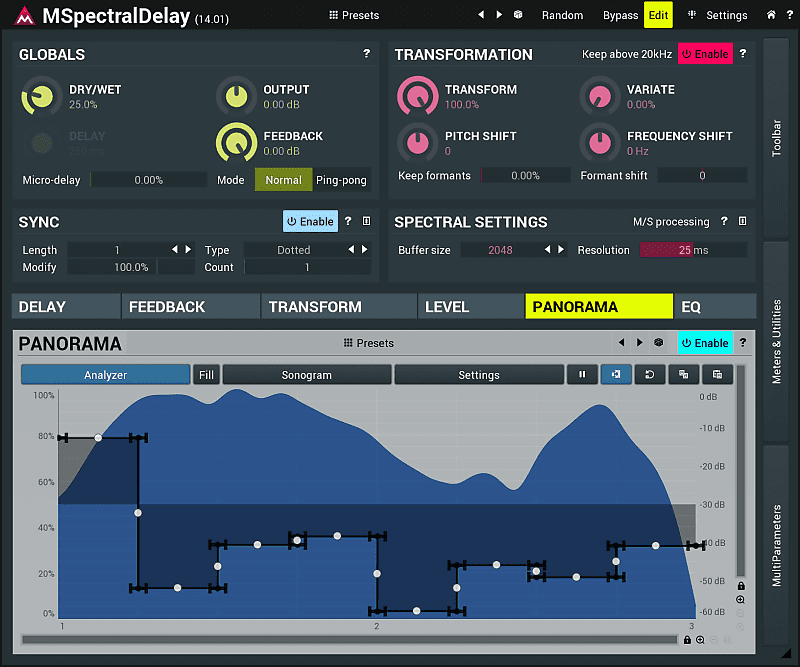Viewport: 800px width, 667px height.
Task: Copy Panorama settings using the copy icon
Action: (683, 374)
